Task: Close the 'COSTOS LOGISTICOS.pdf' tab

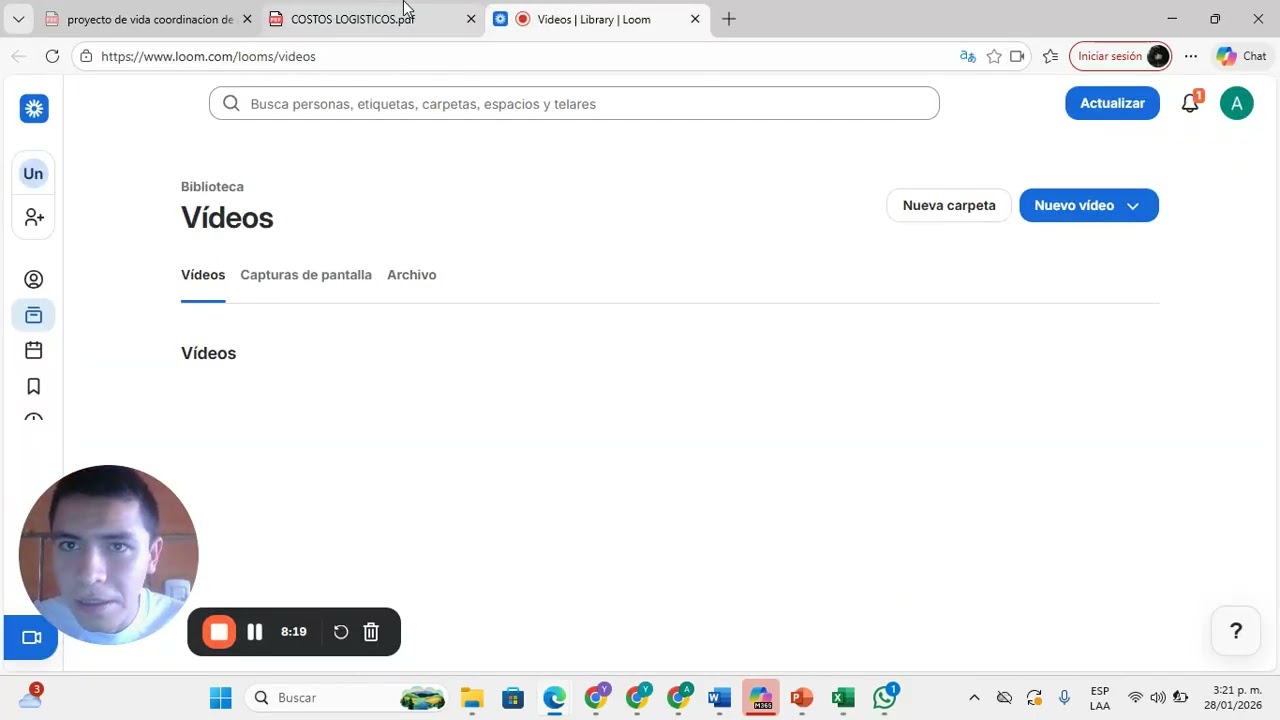Action: [471, 19]
